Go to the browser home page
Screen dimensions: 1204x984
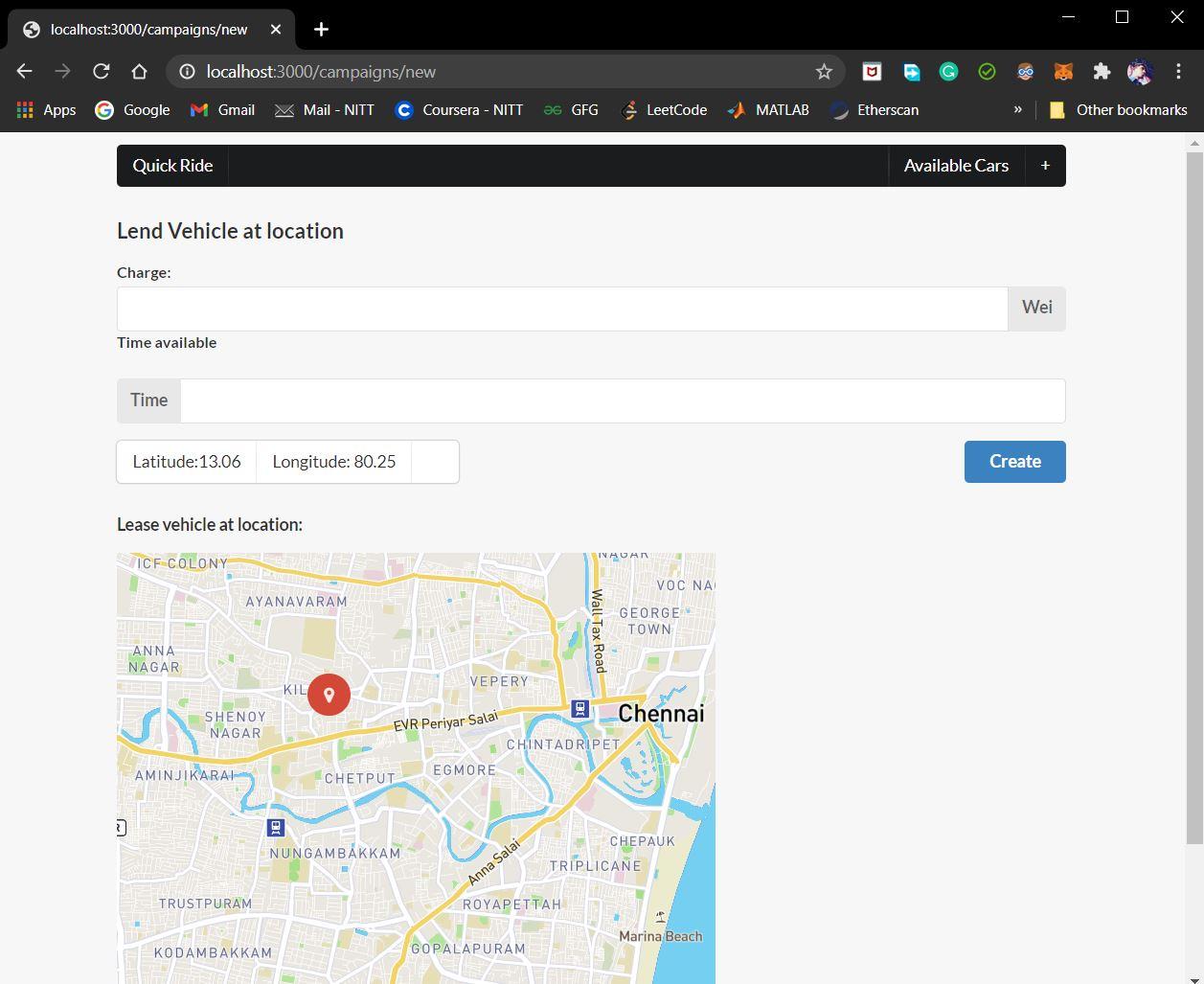[139, 72]
